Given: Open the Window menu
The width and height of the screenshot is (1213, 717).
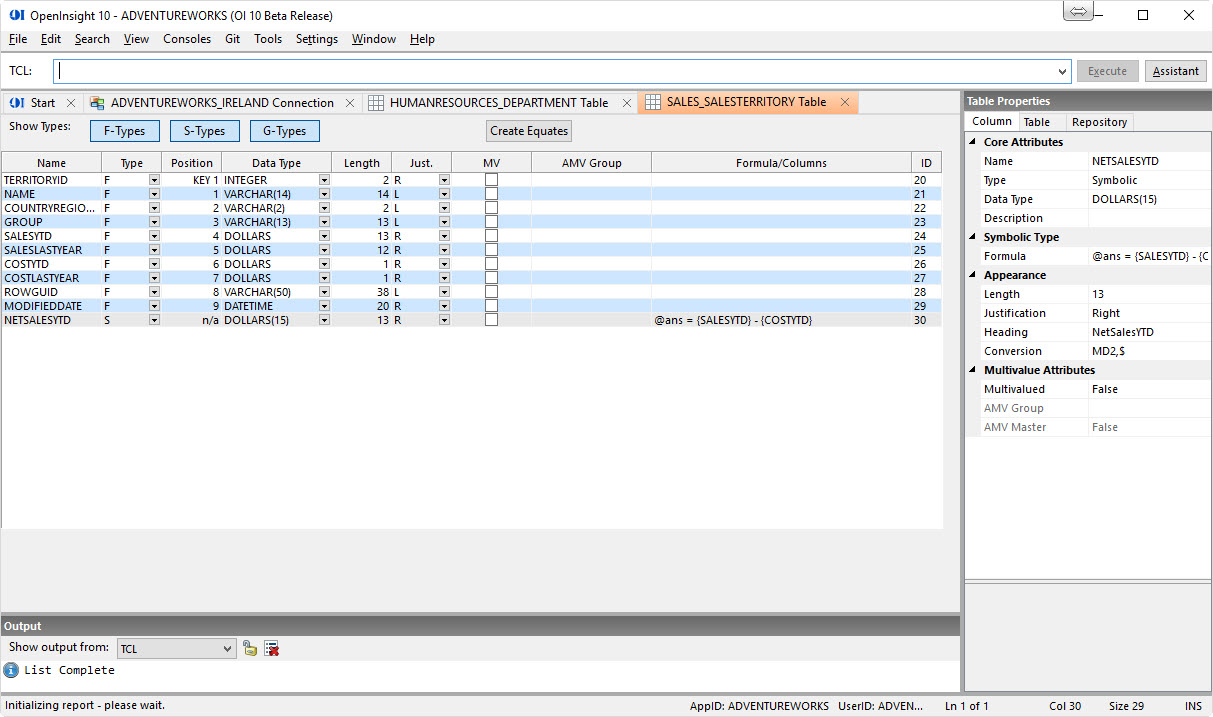Looking at the screenshot, I should click(x=374, y=39).
